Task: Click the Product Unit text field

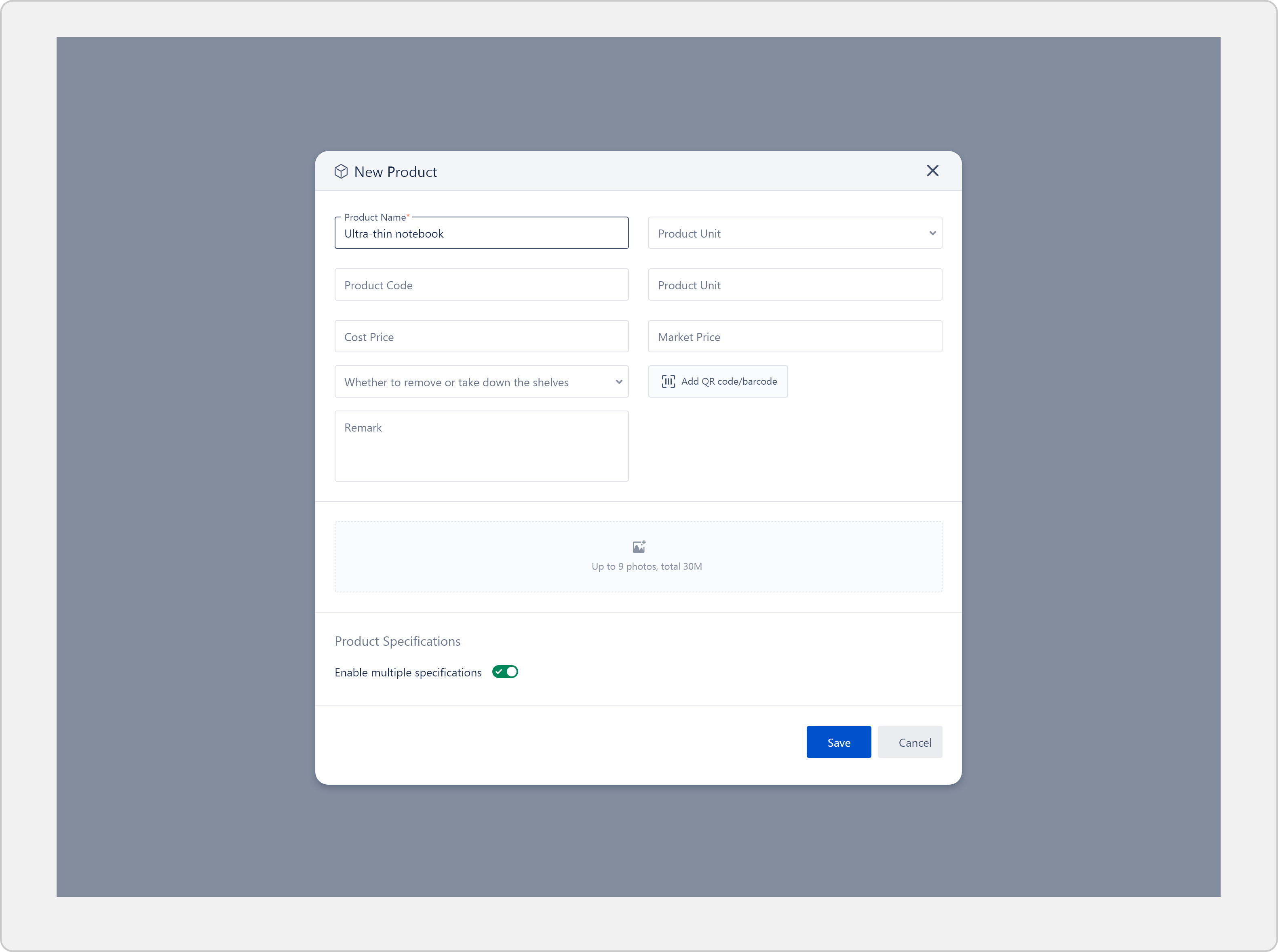Action: (795, 285)
